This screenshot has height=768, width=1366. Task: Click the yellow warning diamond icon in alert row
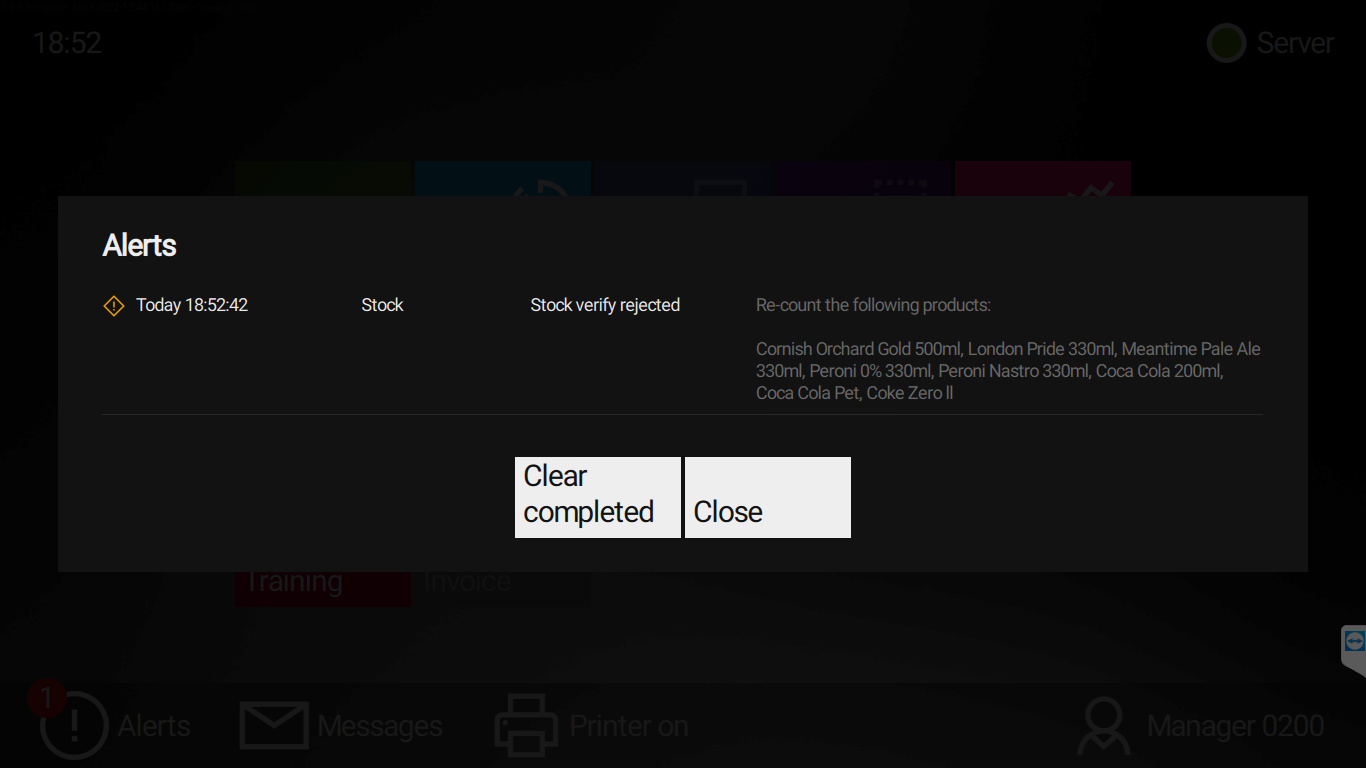point(114,306)
